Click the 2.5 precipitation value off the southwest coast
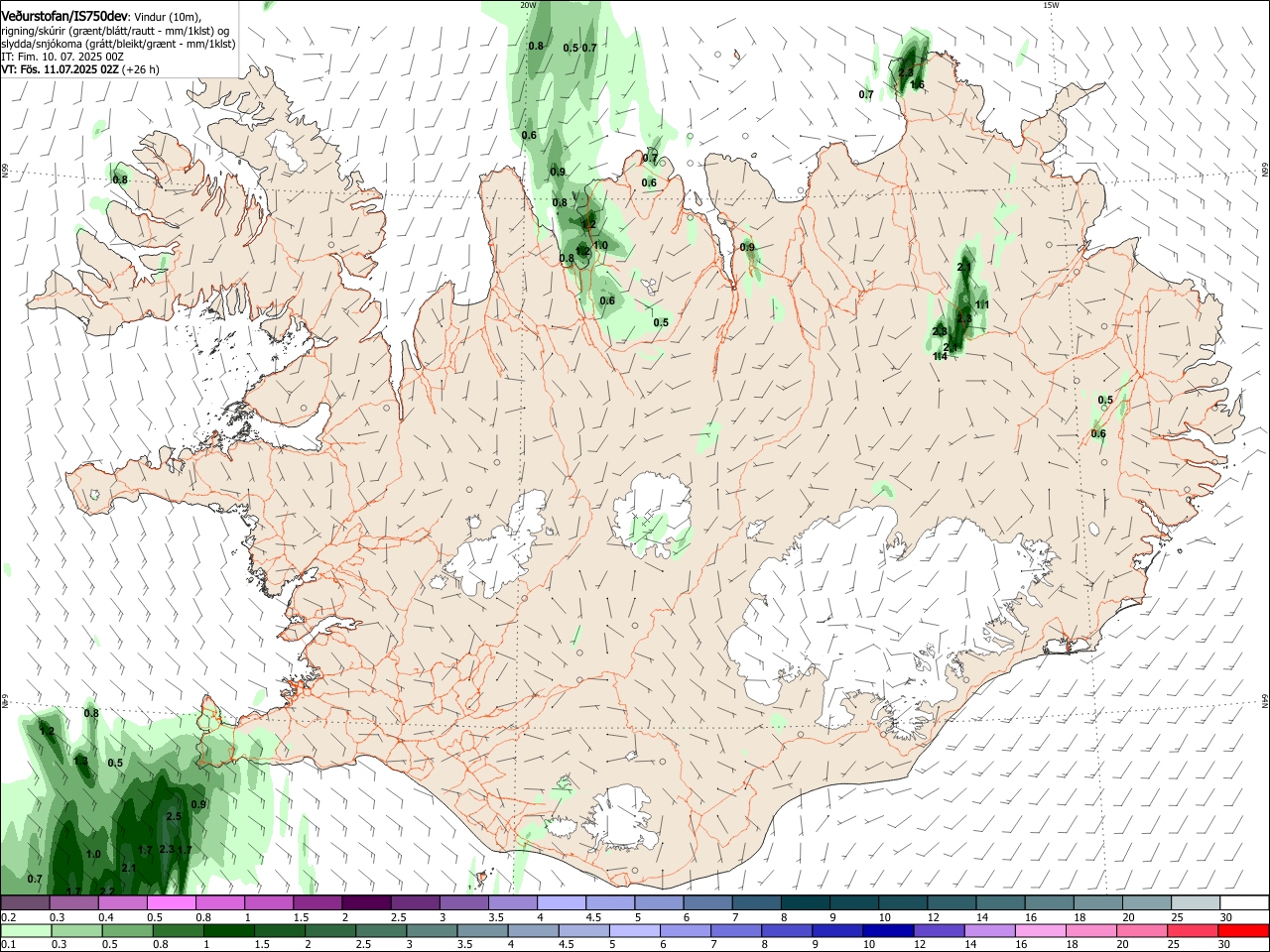The width and height of the screenshot is (1270, 952). tap(173, 816)
